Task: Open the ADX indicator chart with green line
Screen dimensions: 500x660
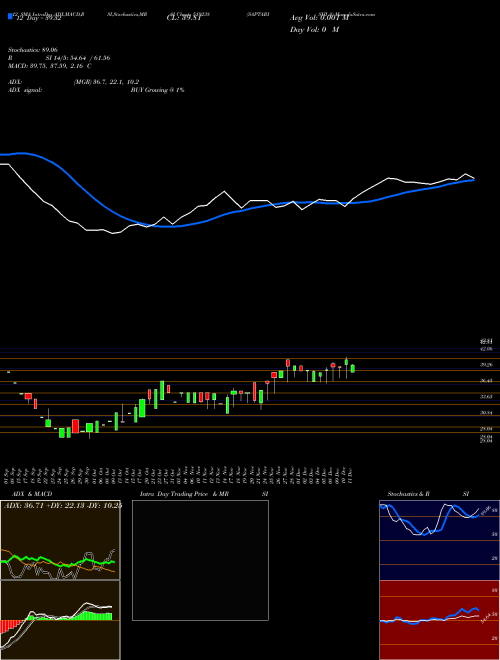Action: pos(60,540)
